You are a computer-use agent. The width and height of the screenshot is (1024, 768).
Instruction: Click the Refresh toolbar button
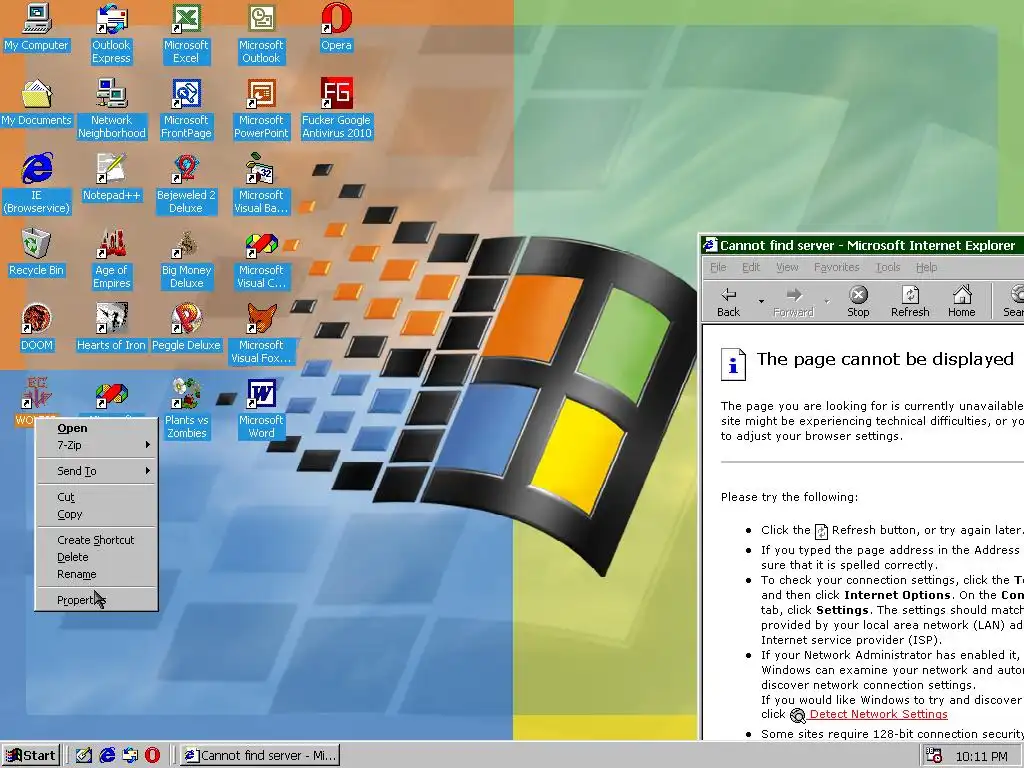coord(910,302)
